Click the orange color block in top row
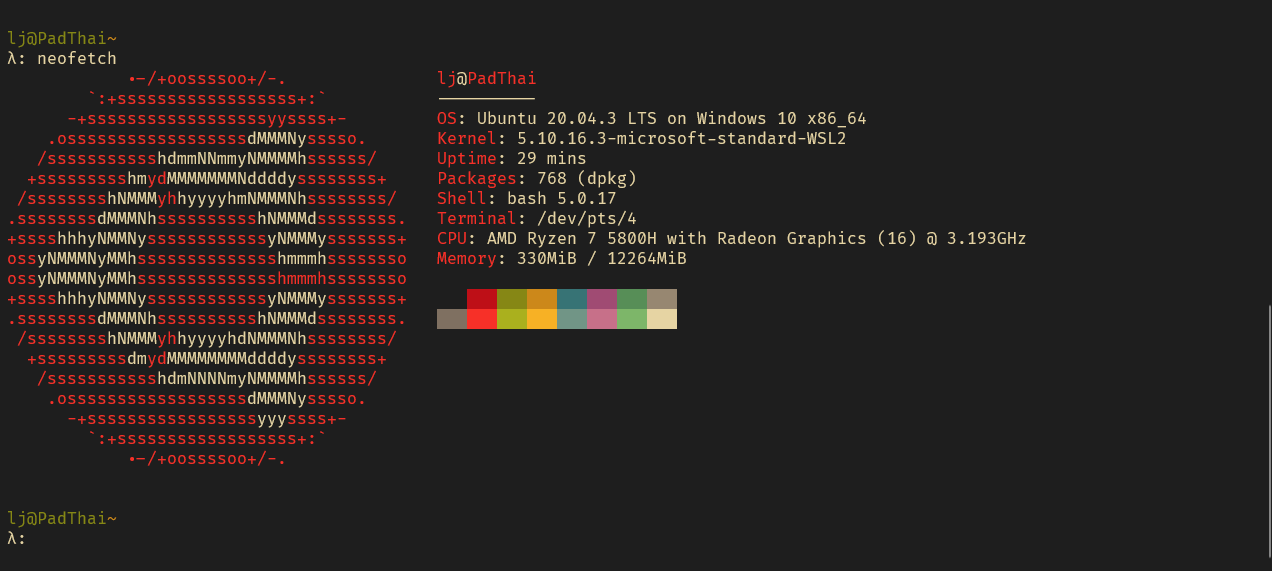This screenshot has width=1272, height=571. (x=542, y=299)
